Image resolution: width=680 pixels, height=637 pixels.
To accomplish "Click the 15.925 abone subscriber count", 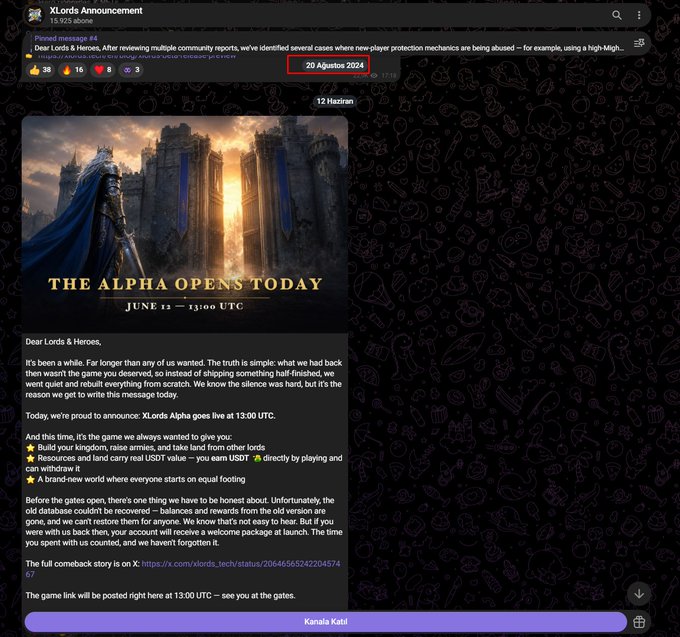I will 71,21.
